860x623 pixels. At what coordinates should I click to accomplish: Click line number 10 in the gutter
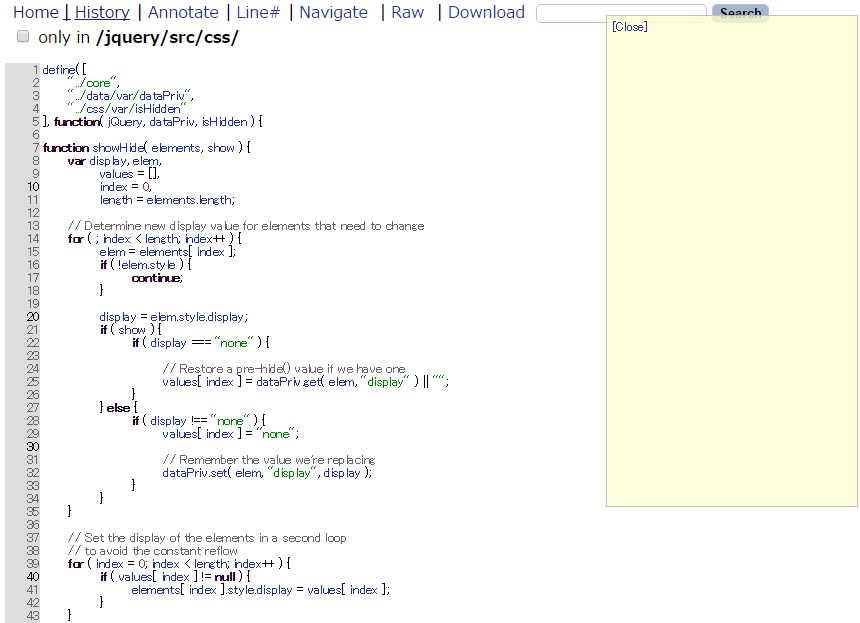(33, 187)
